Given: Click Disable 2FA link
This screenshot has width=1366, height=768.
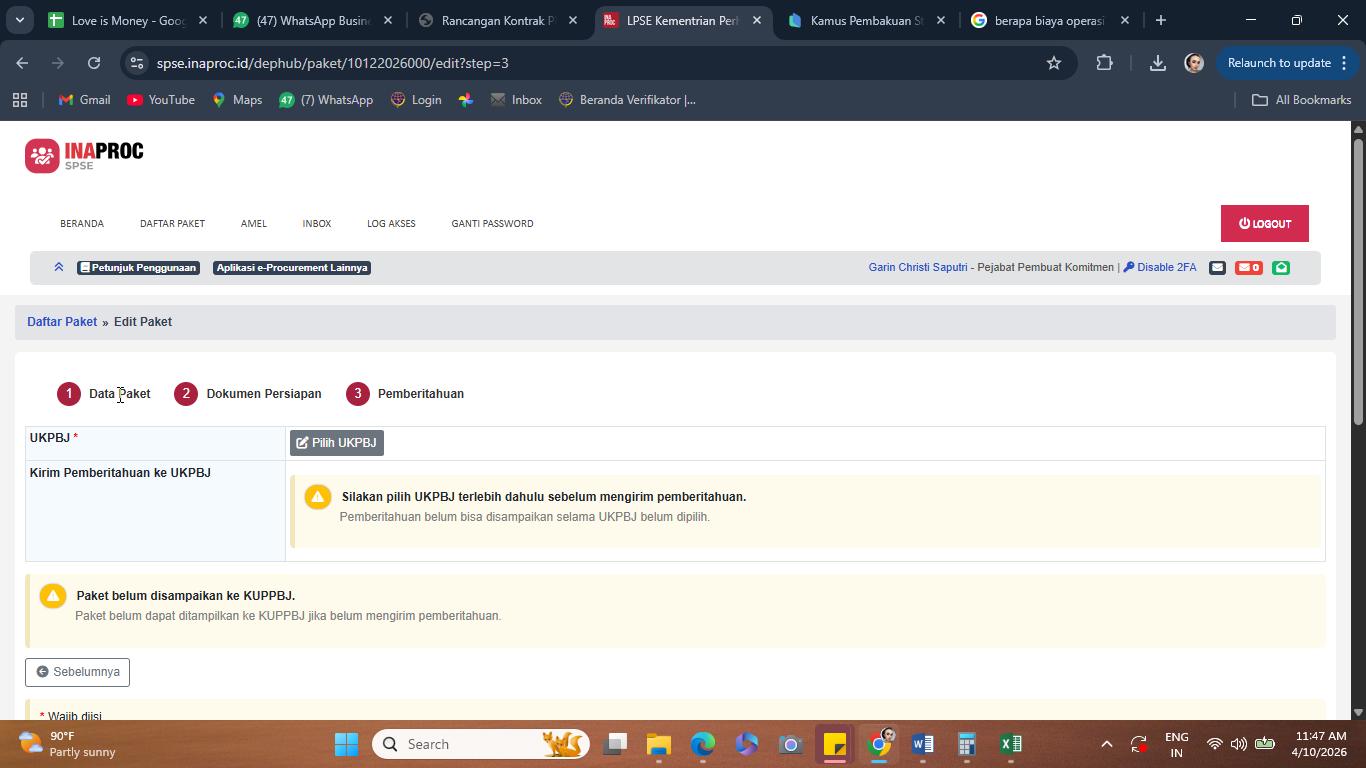Looking at the screenshot, I should click(x=1160, y=268).
